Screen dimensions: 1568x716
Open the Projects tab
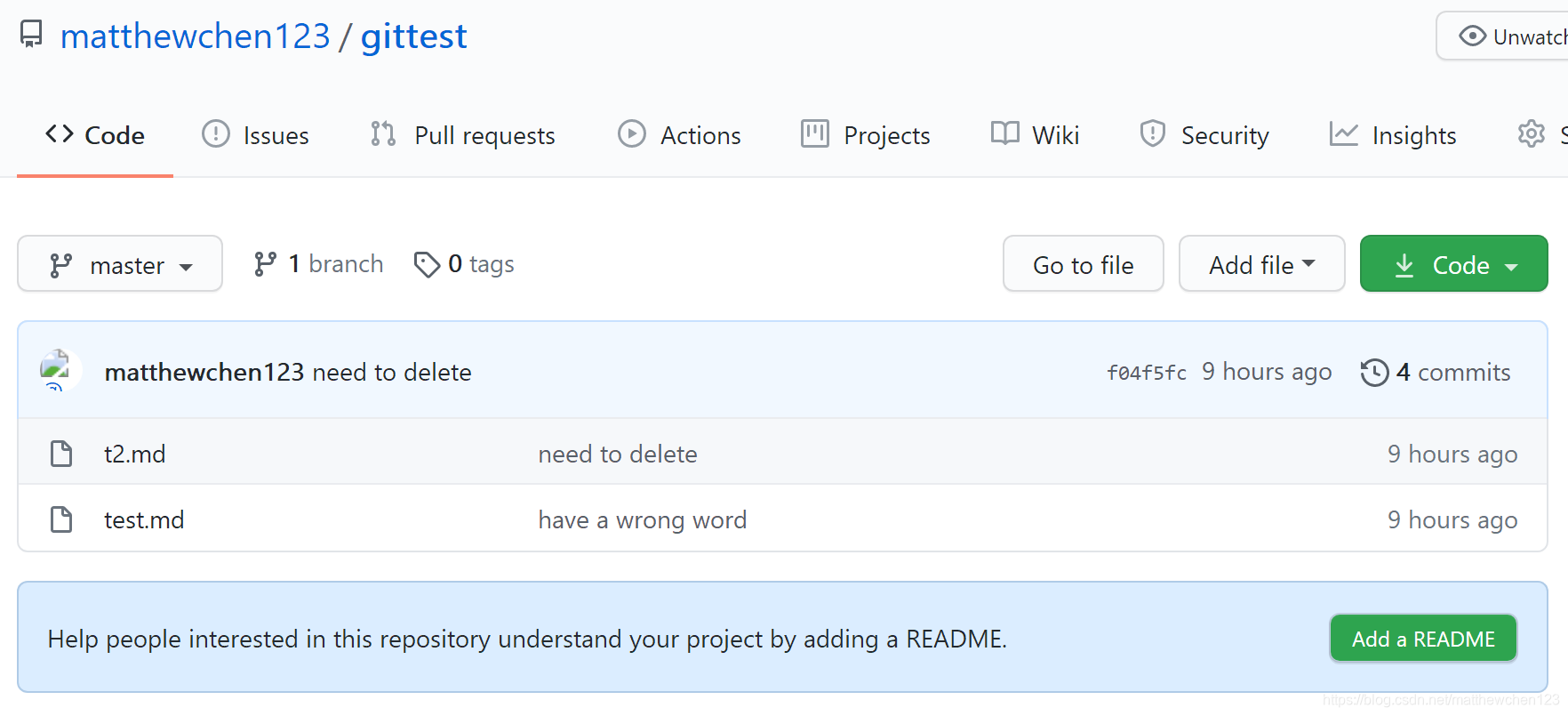pos(865,135)
